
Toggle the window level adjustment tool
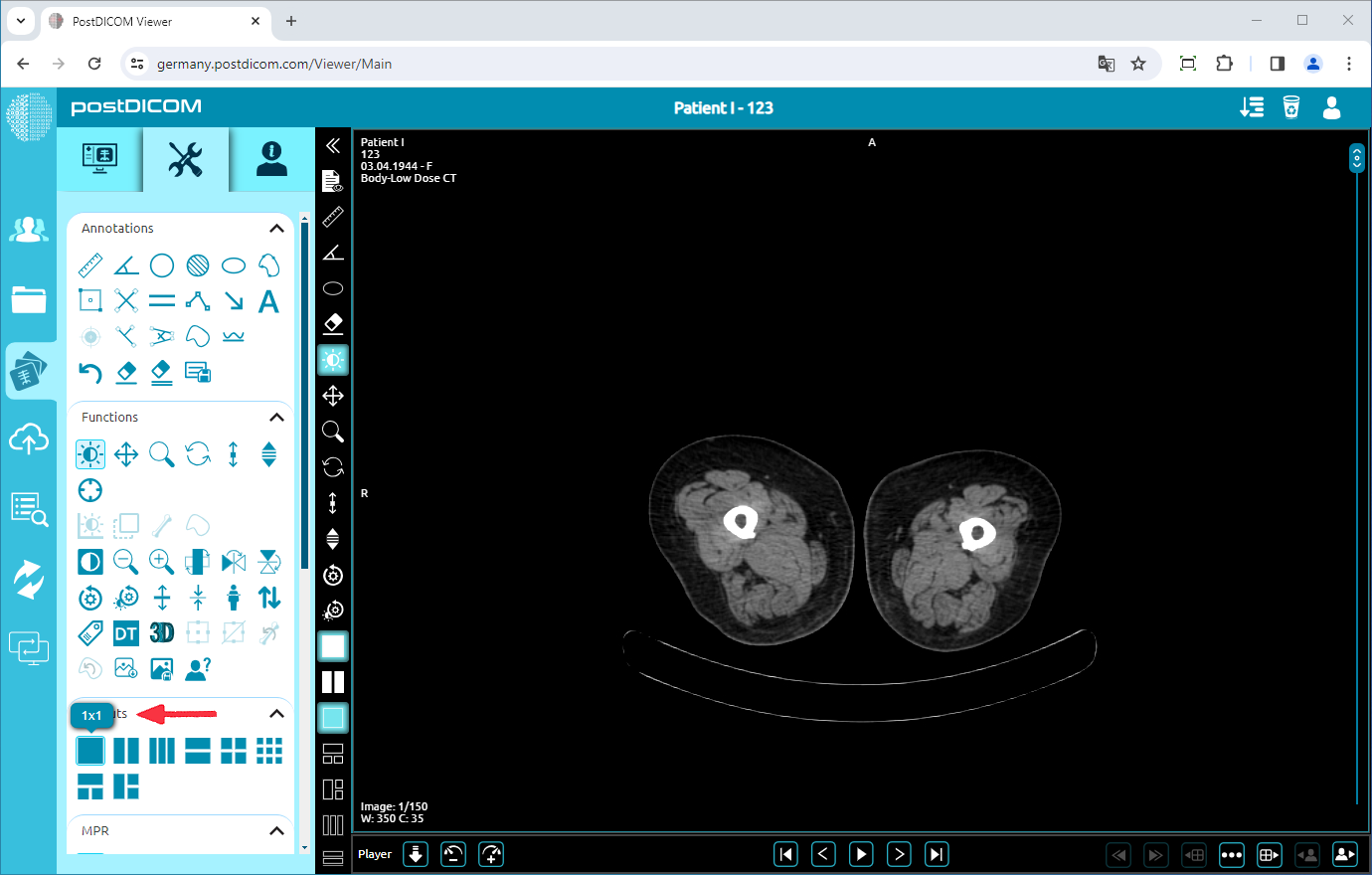pos(89,454)
